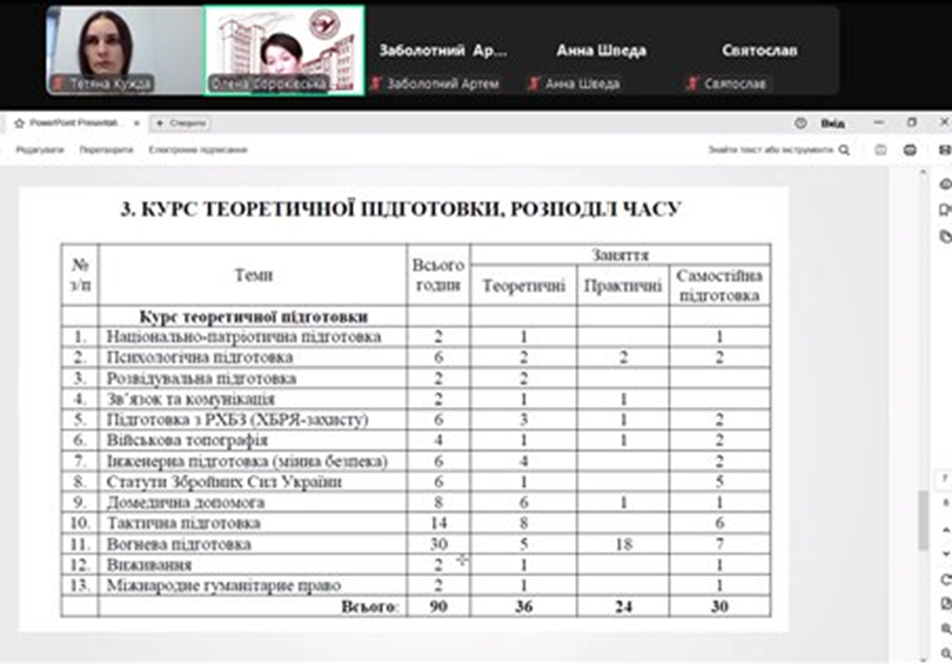Screen dimensions: 952x664
Task: Click the save icon next to search
Action: point(880,150)
